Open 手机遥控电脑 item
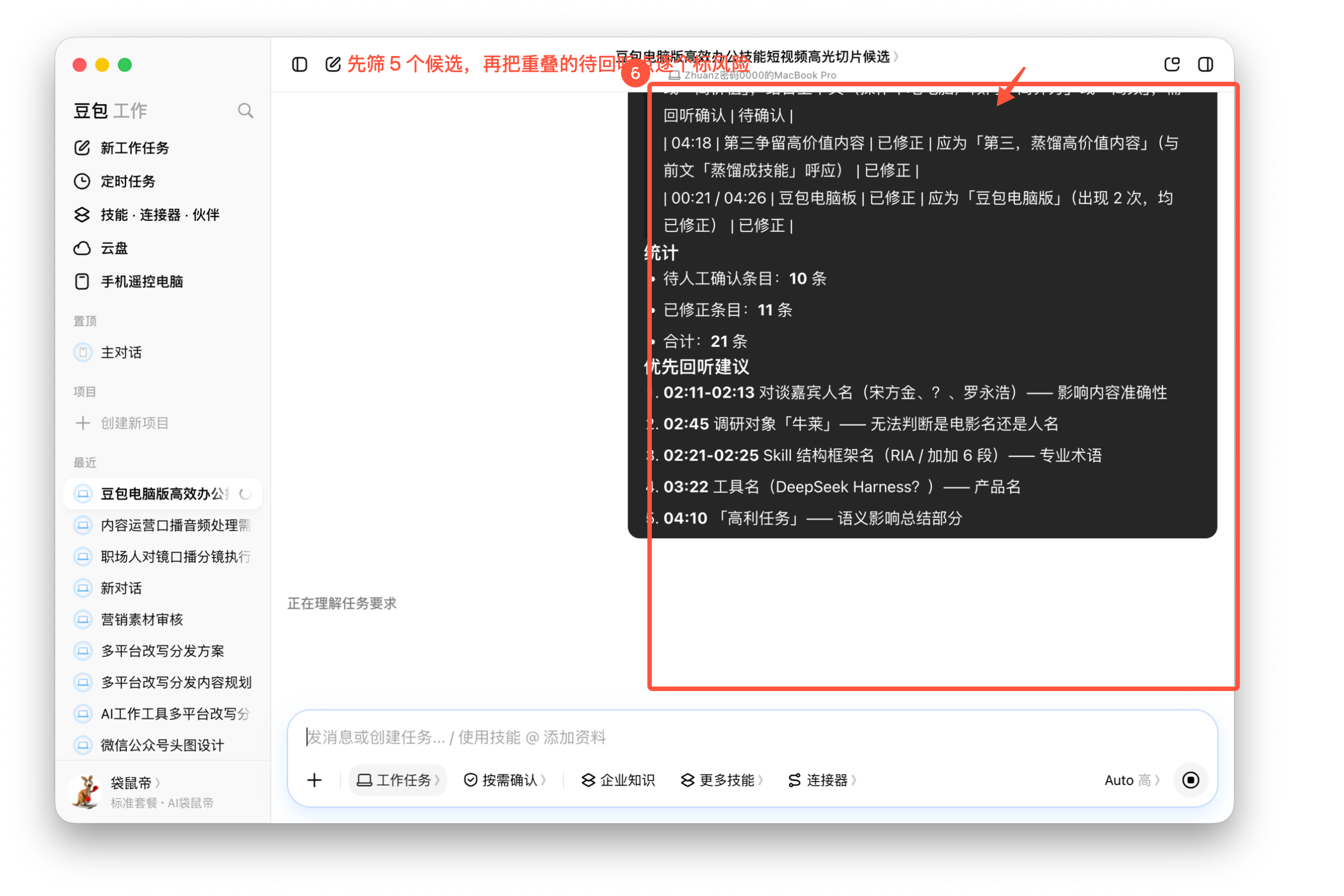 162,282
